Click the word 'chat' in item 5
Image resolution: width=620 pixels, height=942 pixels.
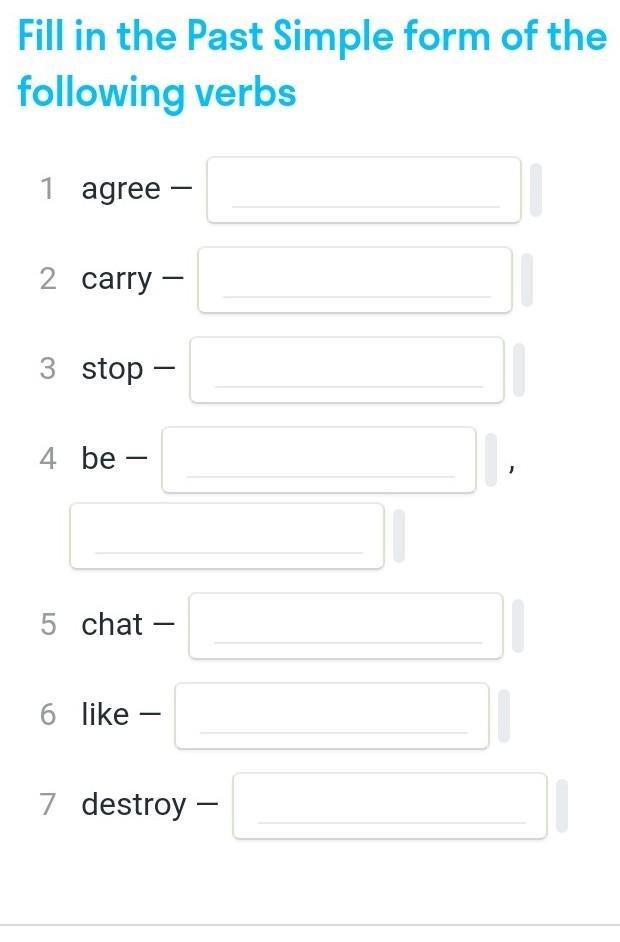point(112,624)
